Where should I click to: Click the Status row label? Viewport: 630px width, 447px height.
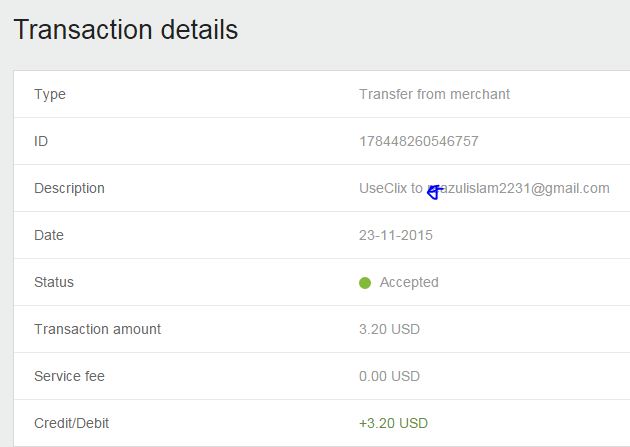tap(54, 282)
